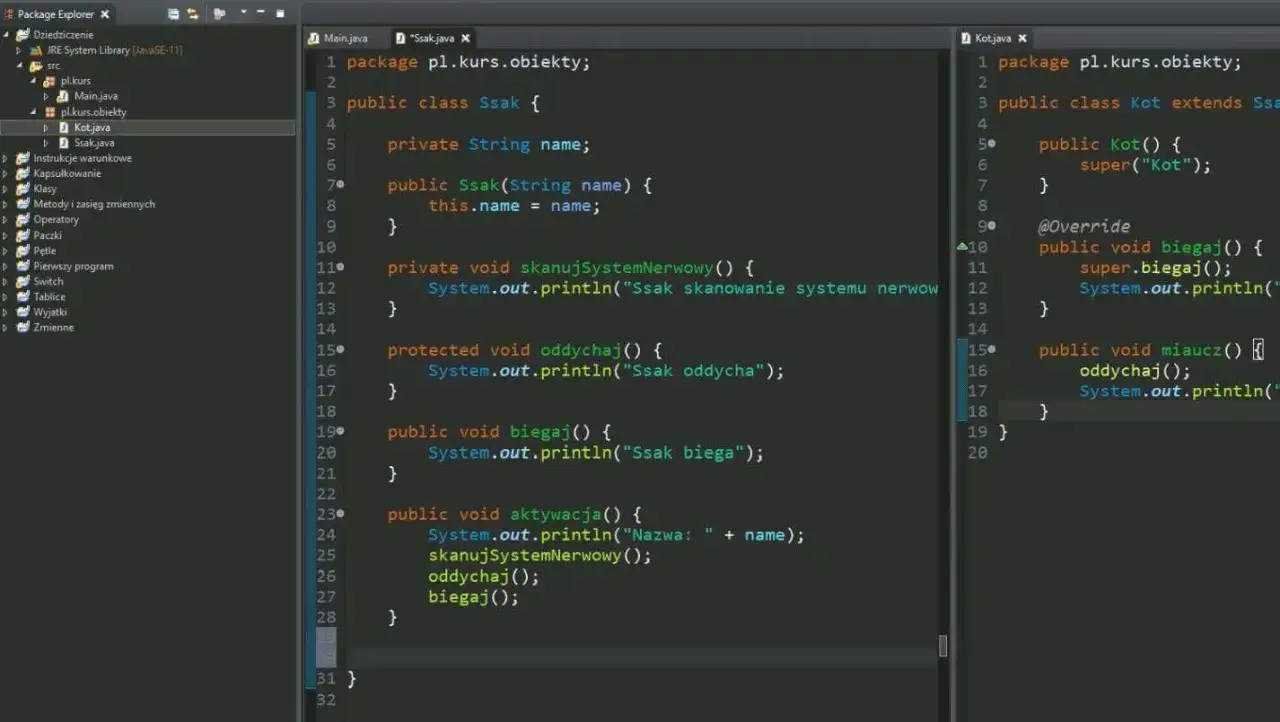Click the override marker on Kot line 10
The height and width of the screenshot is (722, 1280).
[x=962, y=246]
